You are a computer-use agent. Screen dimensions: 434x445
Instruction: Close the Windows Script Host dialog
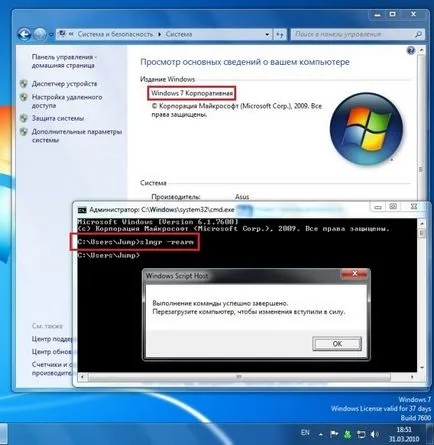tap(355, 274)
